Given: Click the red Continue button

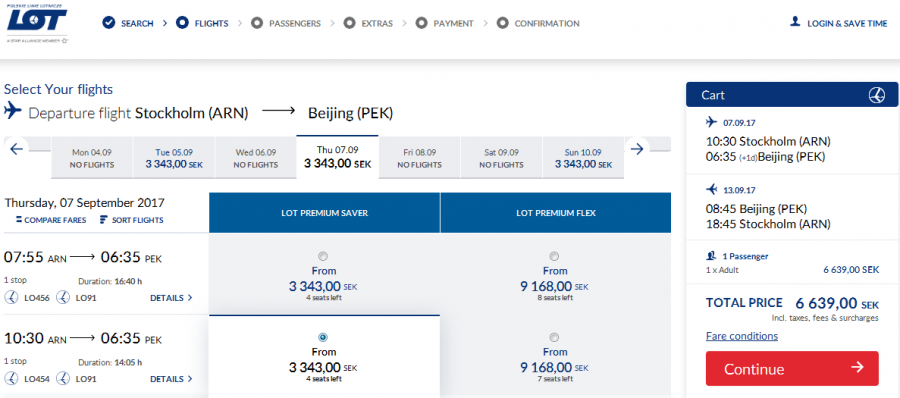Looking at the screenshot, I should click(792, 368).
